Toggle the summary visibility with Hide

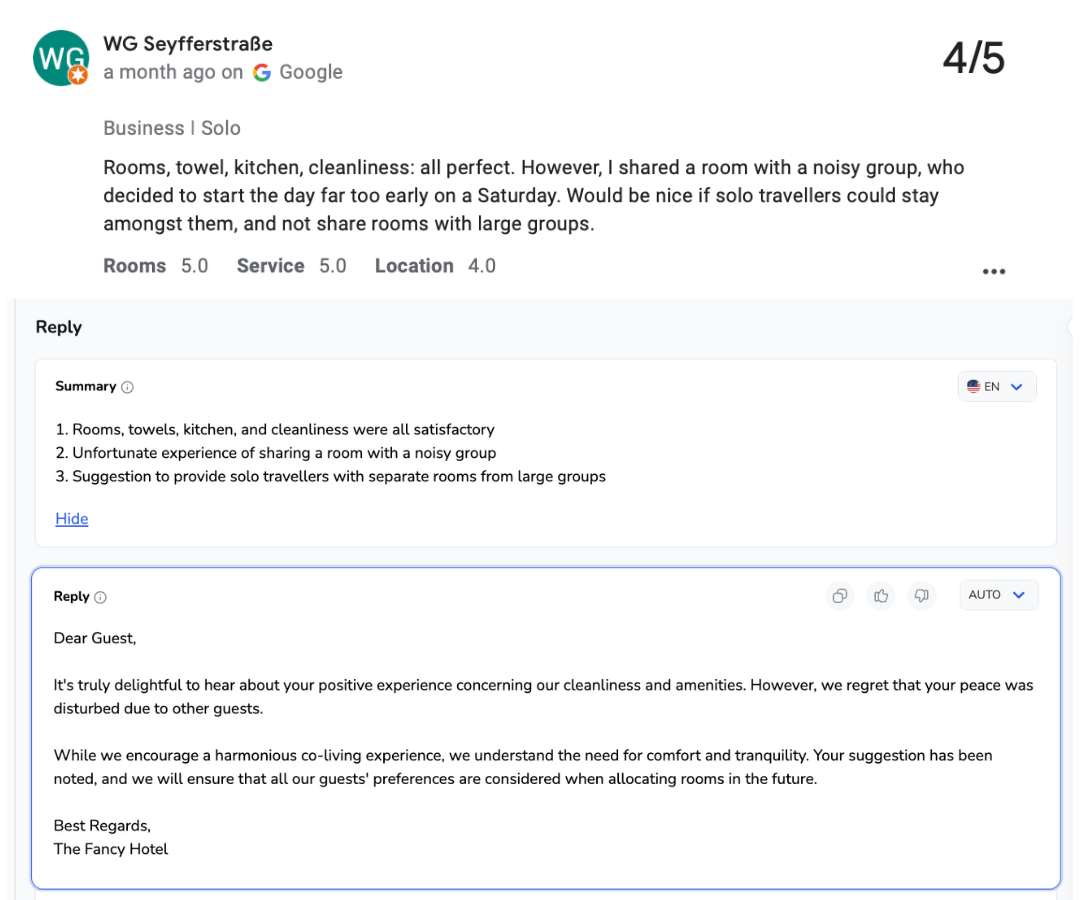(x=71, y=518)
